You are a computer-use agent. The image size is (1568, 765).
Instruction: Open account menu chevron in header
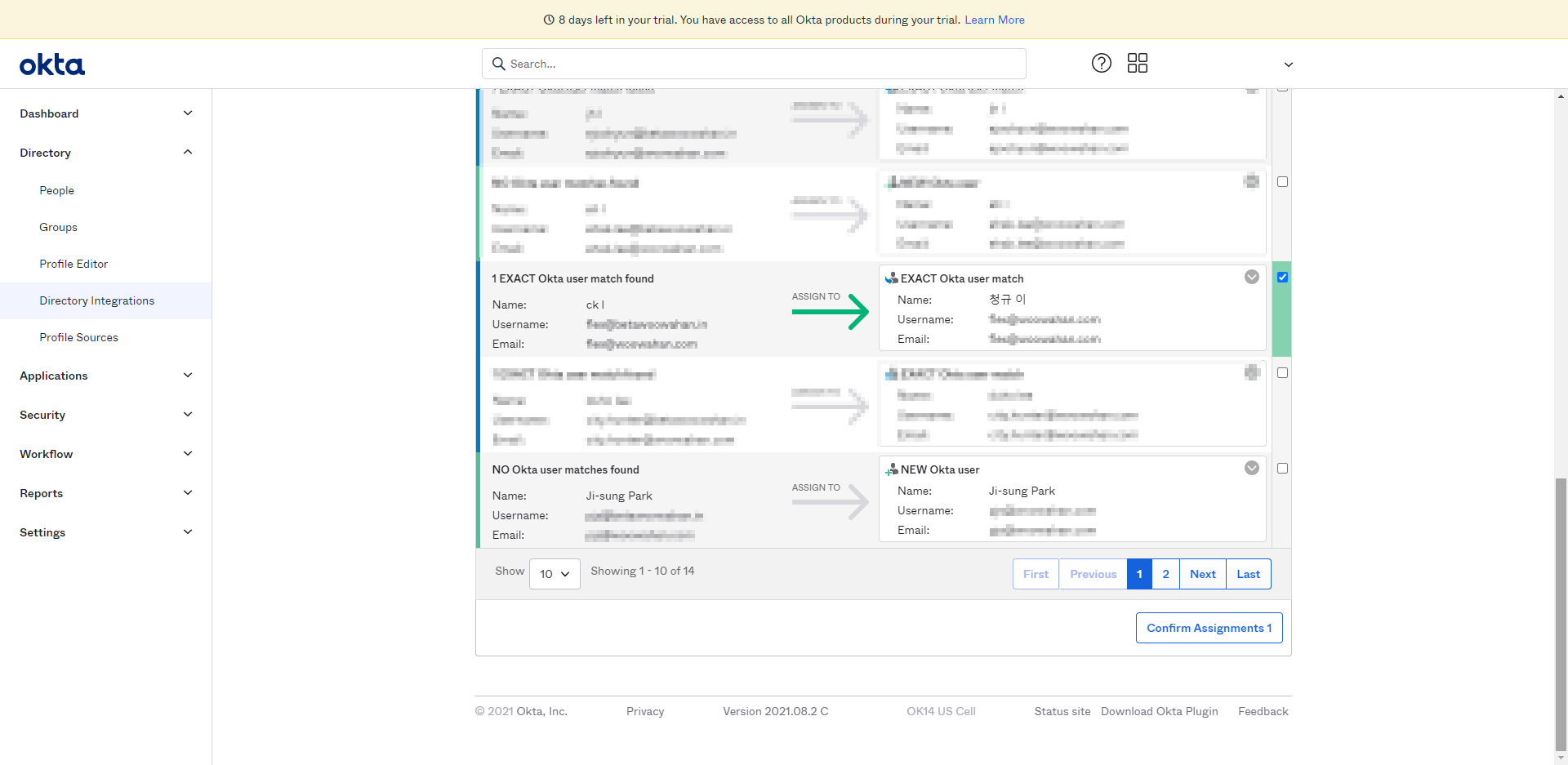coord(1288,64)
